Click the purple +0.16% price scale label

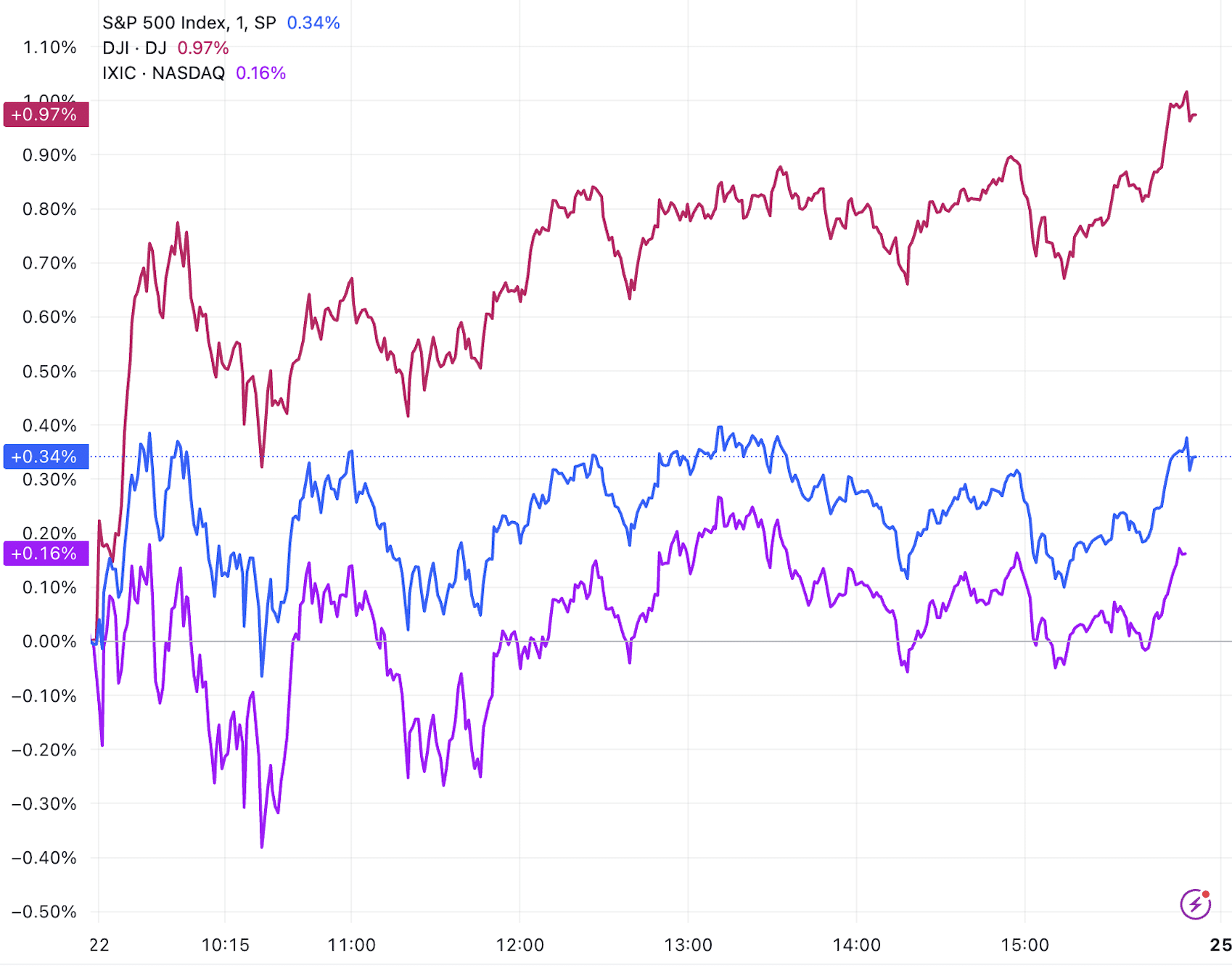click(45, 554)
